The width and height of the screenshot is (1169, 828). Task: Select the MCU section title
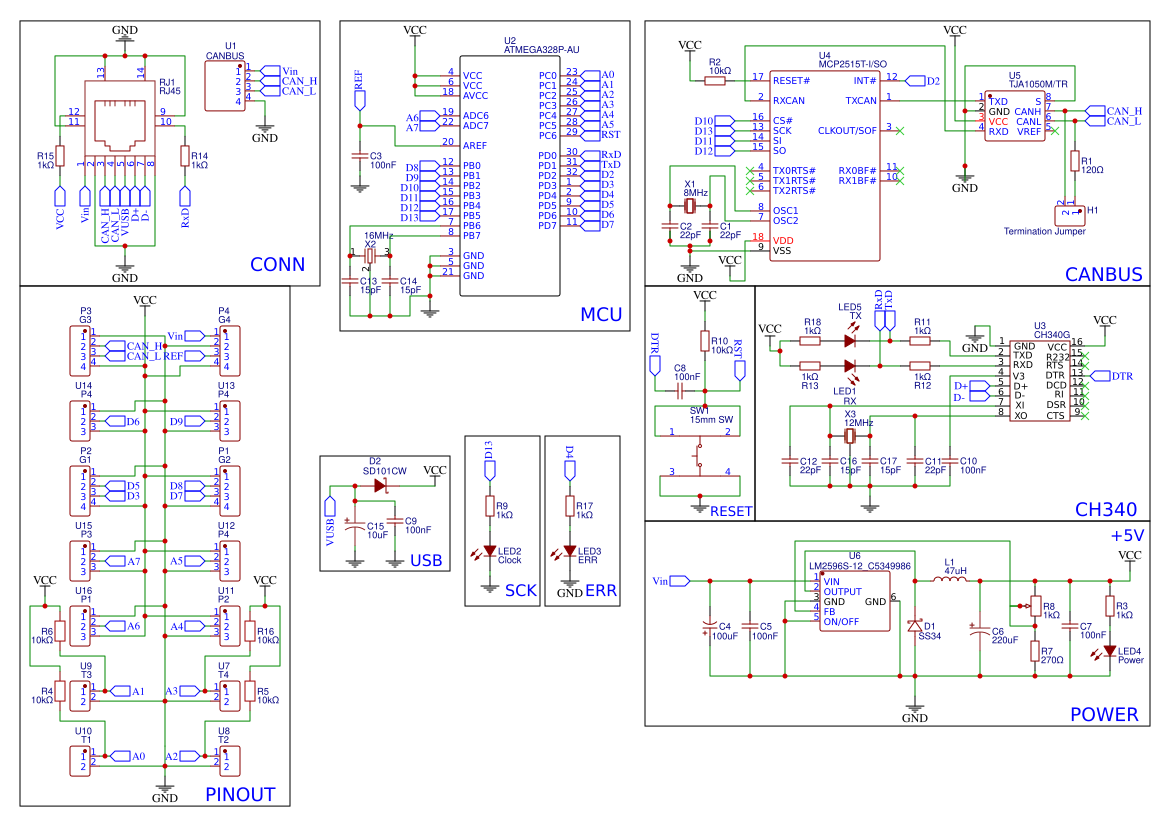pos(601,315)
